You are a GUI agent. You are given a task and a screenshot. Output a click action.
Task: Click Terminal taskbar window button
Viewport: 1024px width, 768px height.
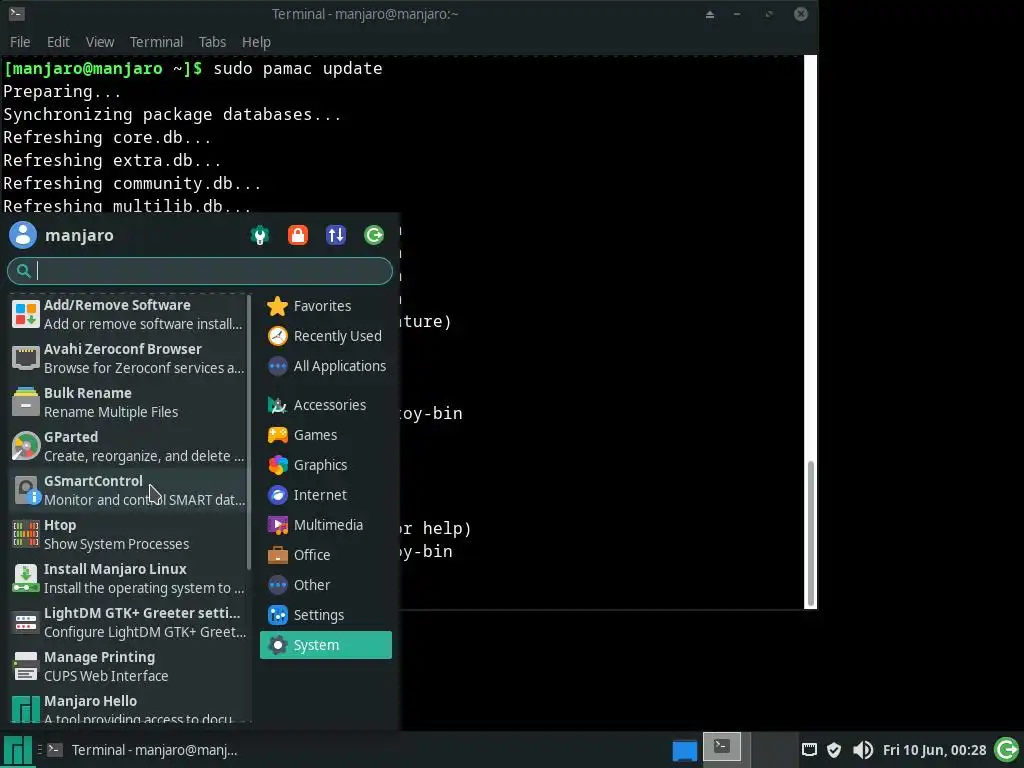[x=142, y=750]
